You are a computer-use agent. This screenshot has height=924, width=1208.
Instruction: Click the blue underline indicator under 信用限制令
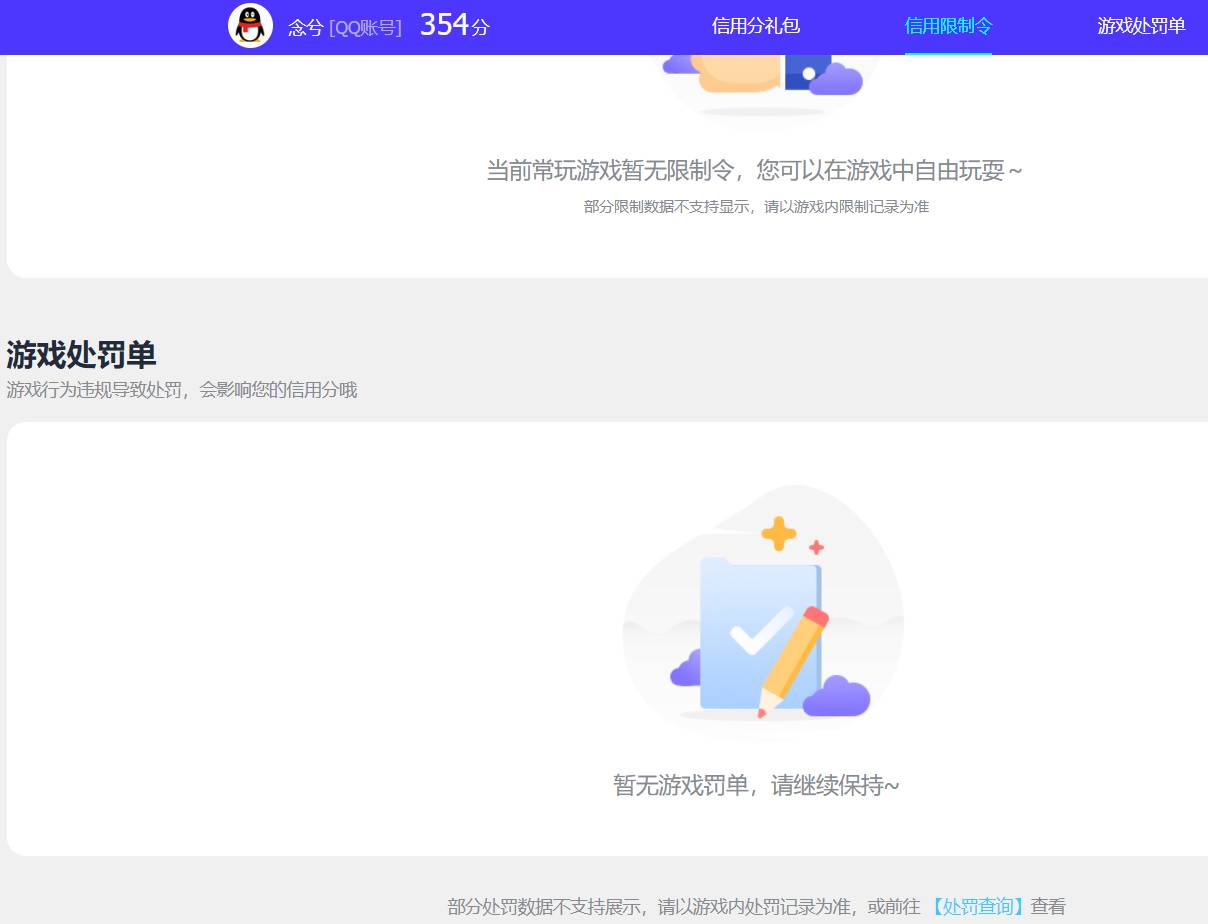[x=948, y=49]
